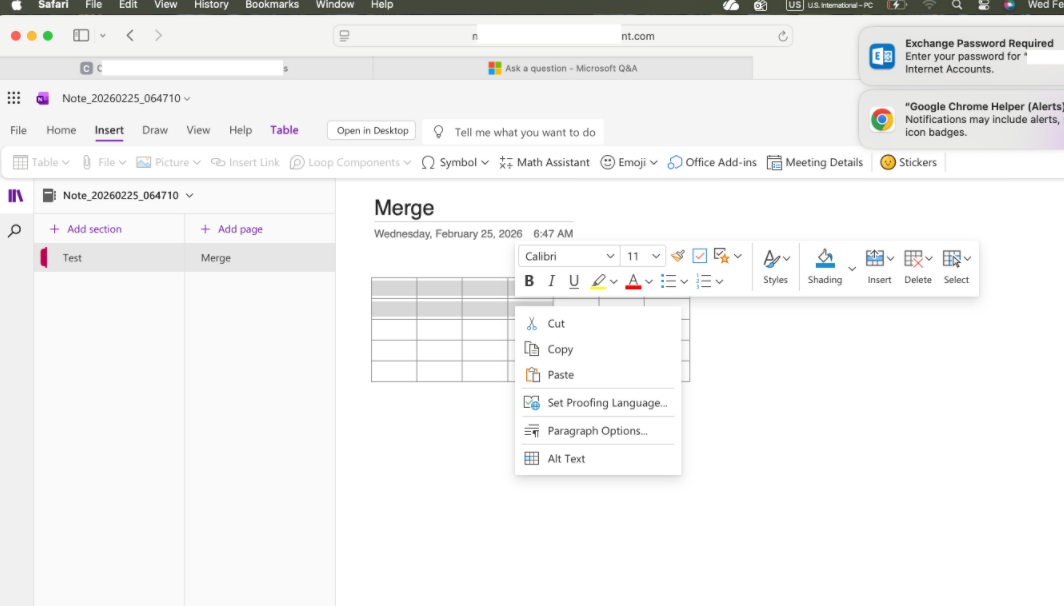
Task: Click Tell me what you want to do box
Action: pyautogui.click(x=514, y=132)
